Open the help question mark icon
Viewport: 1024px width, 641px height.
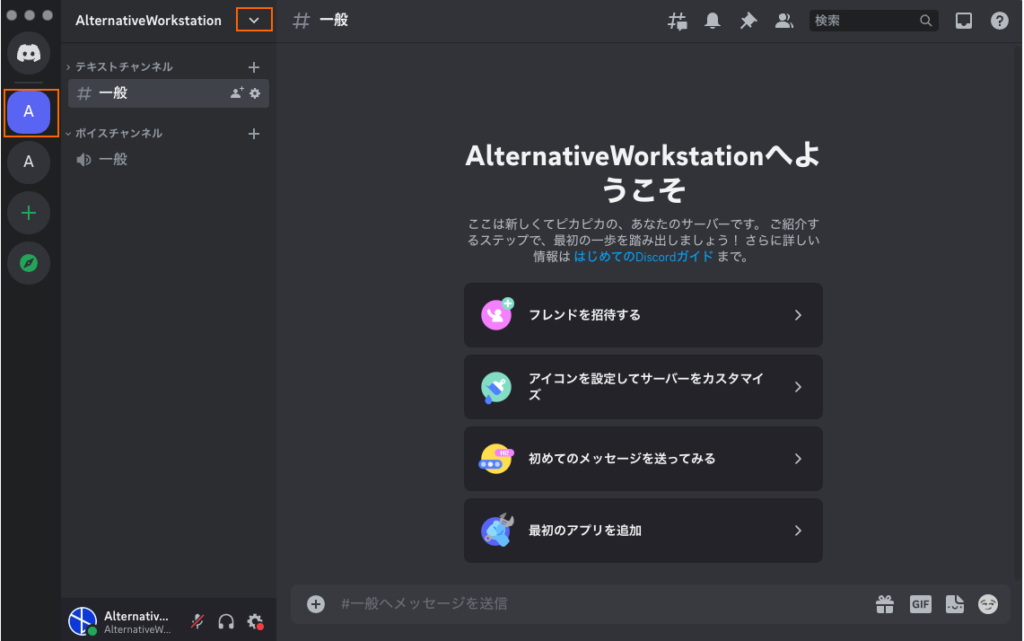[x=999, y=21]
